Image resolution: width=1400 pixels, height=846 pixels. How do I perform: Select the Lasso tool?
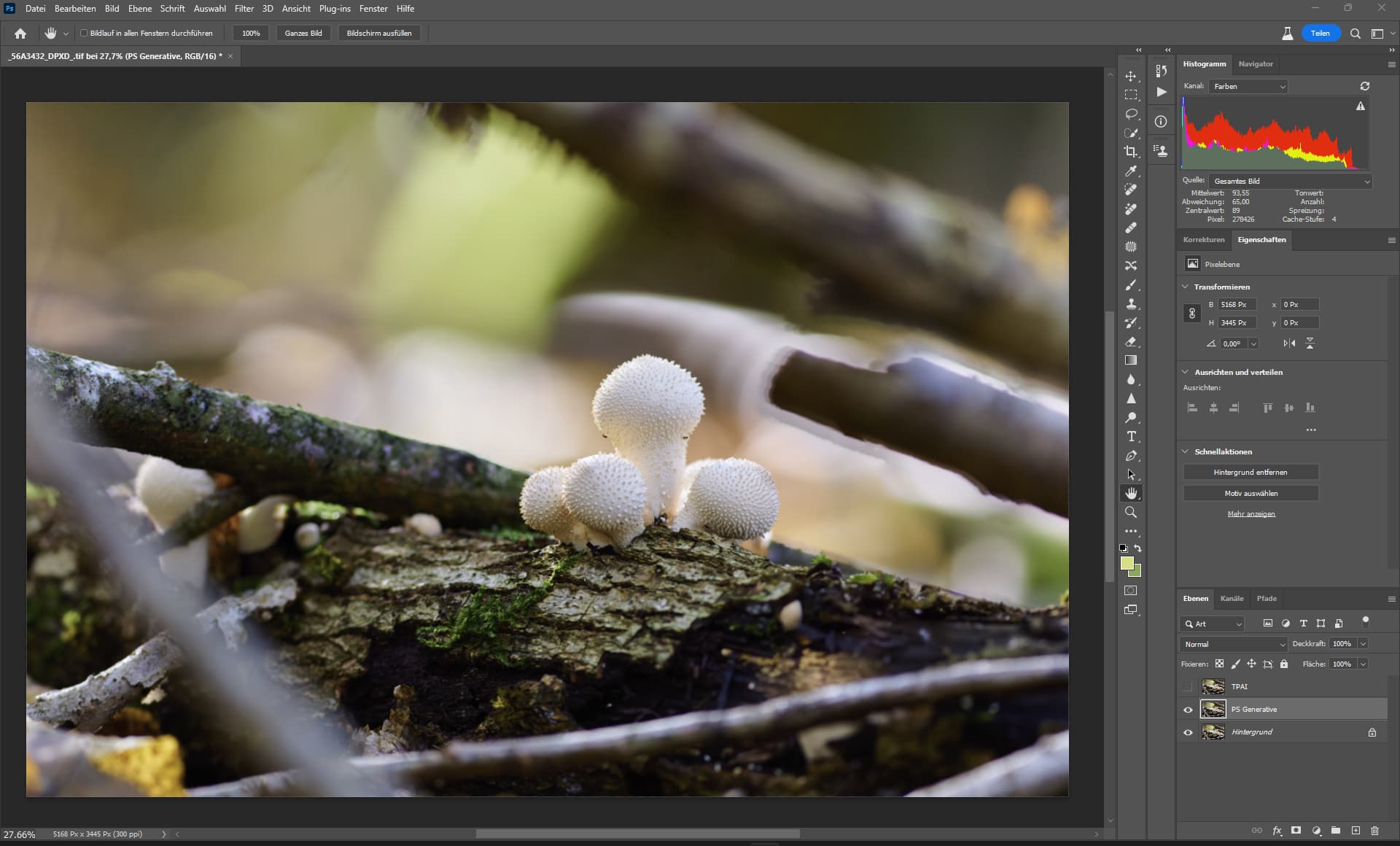(1131, 114)
